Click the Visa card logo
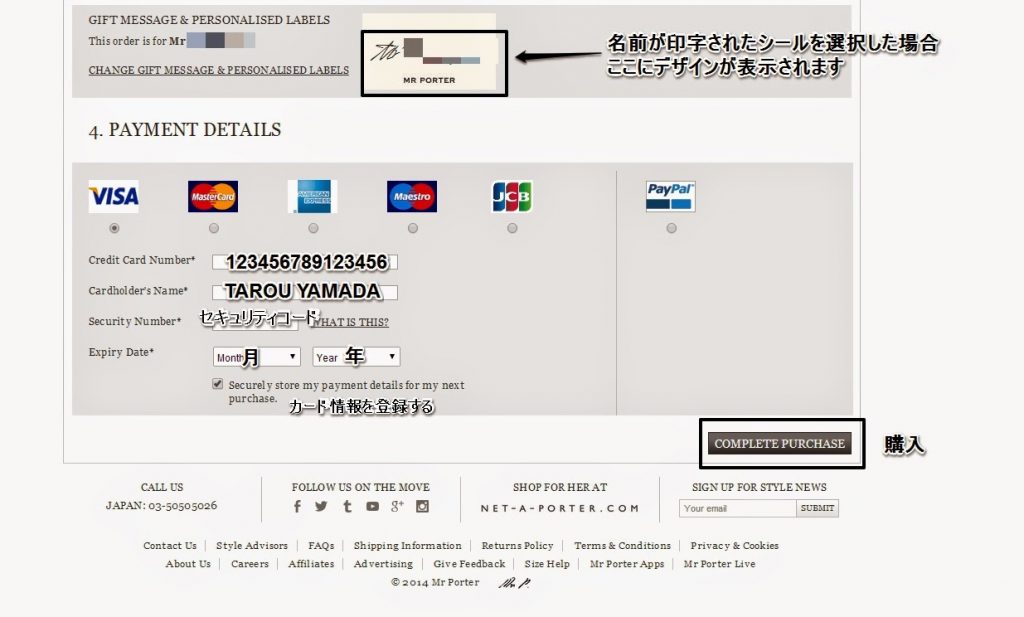The width and height of the screenshot is (1024, 617). 114,197
